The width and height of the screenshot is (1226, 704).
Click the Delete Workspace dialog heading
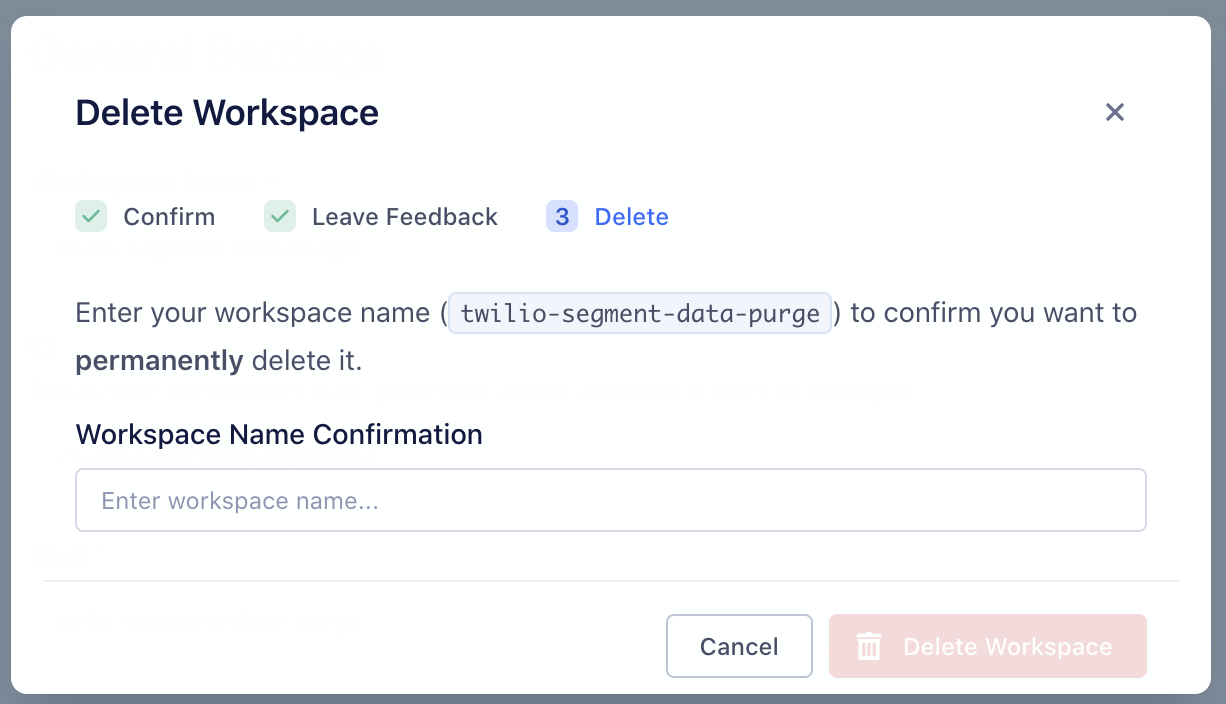(227, 113)
